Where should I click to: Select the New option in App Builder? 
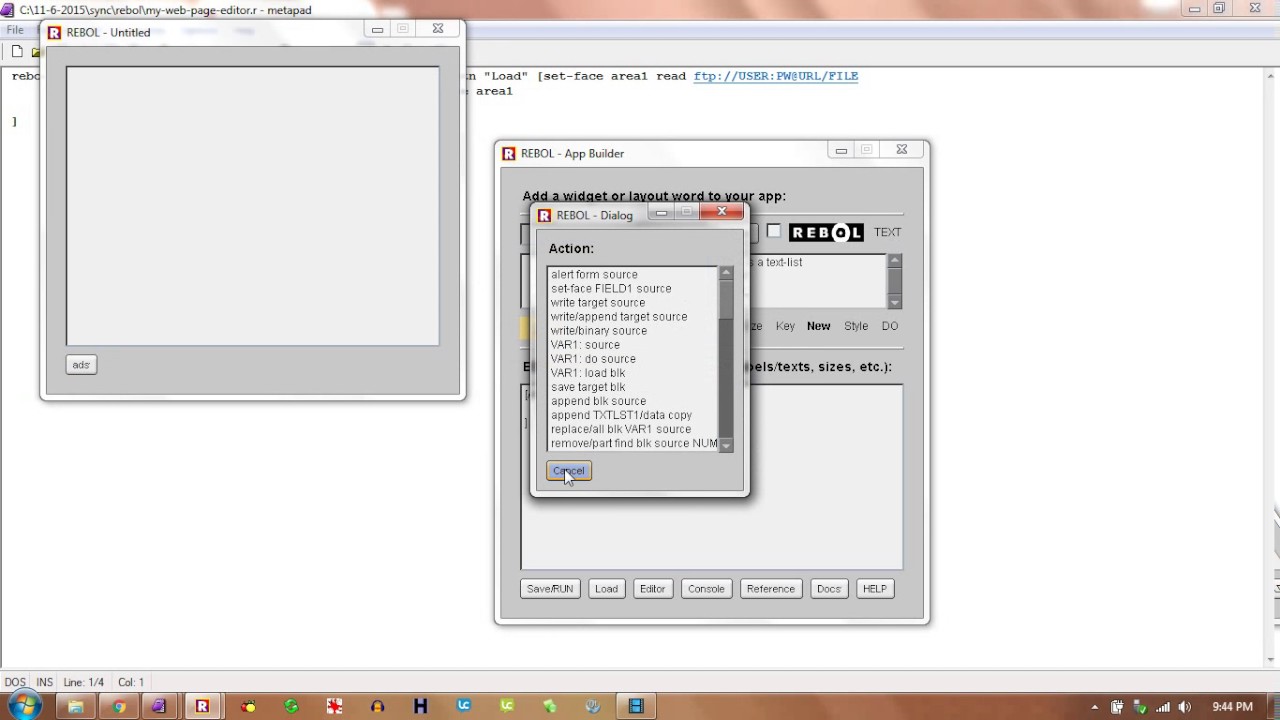(819, 326)
